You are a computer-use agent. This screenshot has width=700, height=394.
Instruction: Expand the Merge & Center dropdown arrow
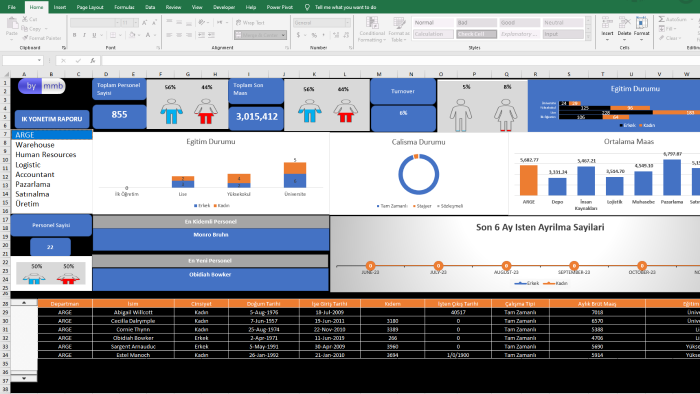point(283,35)
